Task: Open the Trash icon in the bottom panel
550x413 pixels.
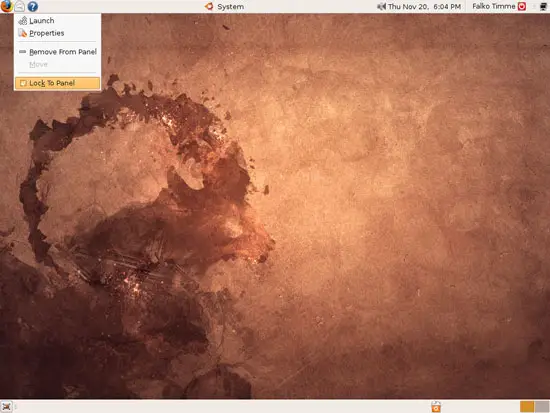Action: (x=436, y=407)
